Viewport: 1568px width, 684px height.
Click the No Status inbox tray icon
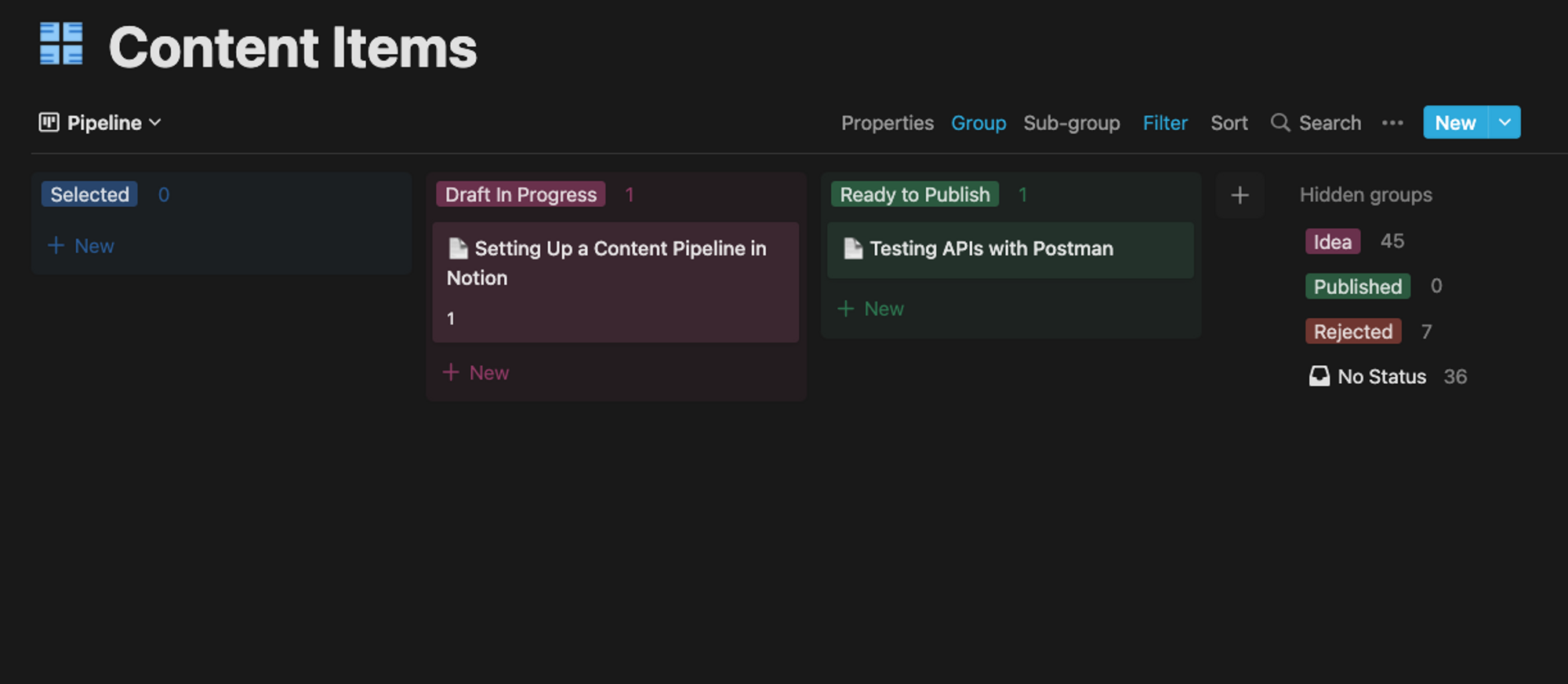[1319, 376]
